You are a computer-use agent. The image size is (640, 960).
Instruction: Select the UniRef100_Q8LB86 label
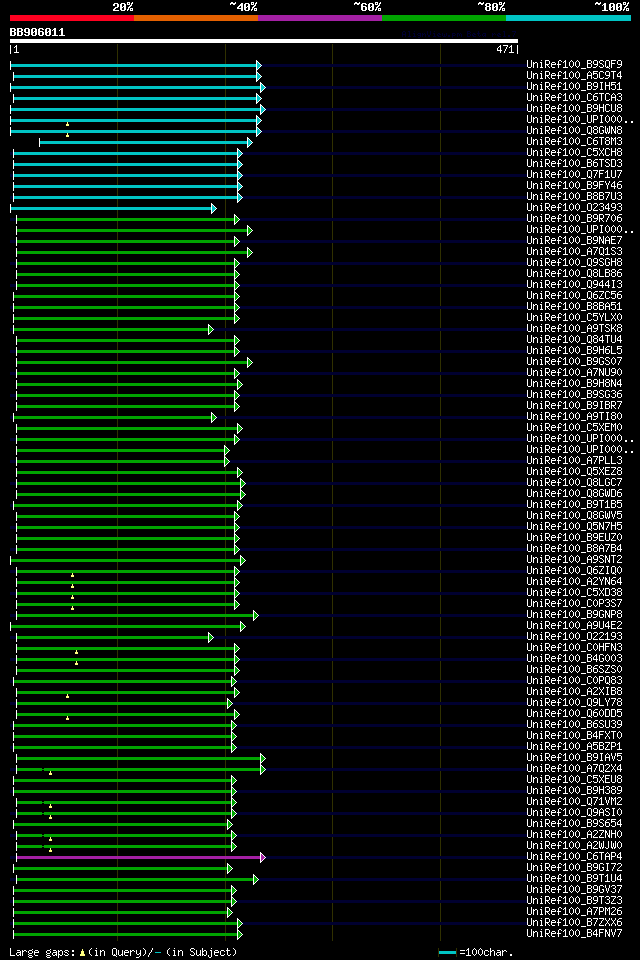tap(574, 274)
